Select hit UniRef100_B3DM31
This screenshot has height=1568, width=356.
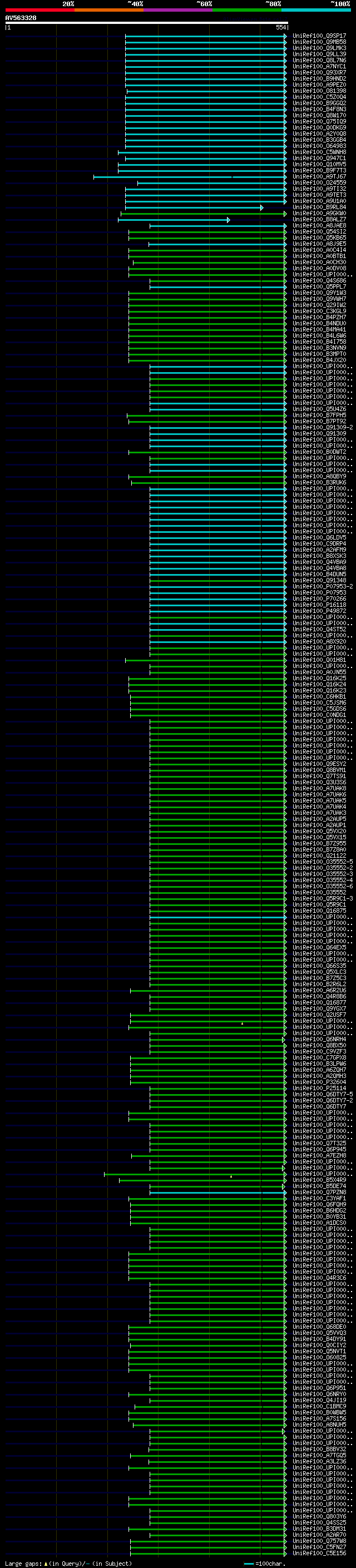[x=319, y=1529]
